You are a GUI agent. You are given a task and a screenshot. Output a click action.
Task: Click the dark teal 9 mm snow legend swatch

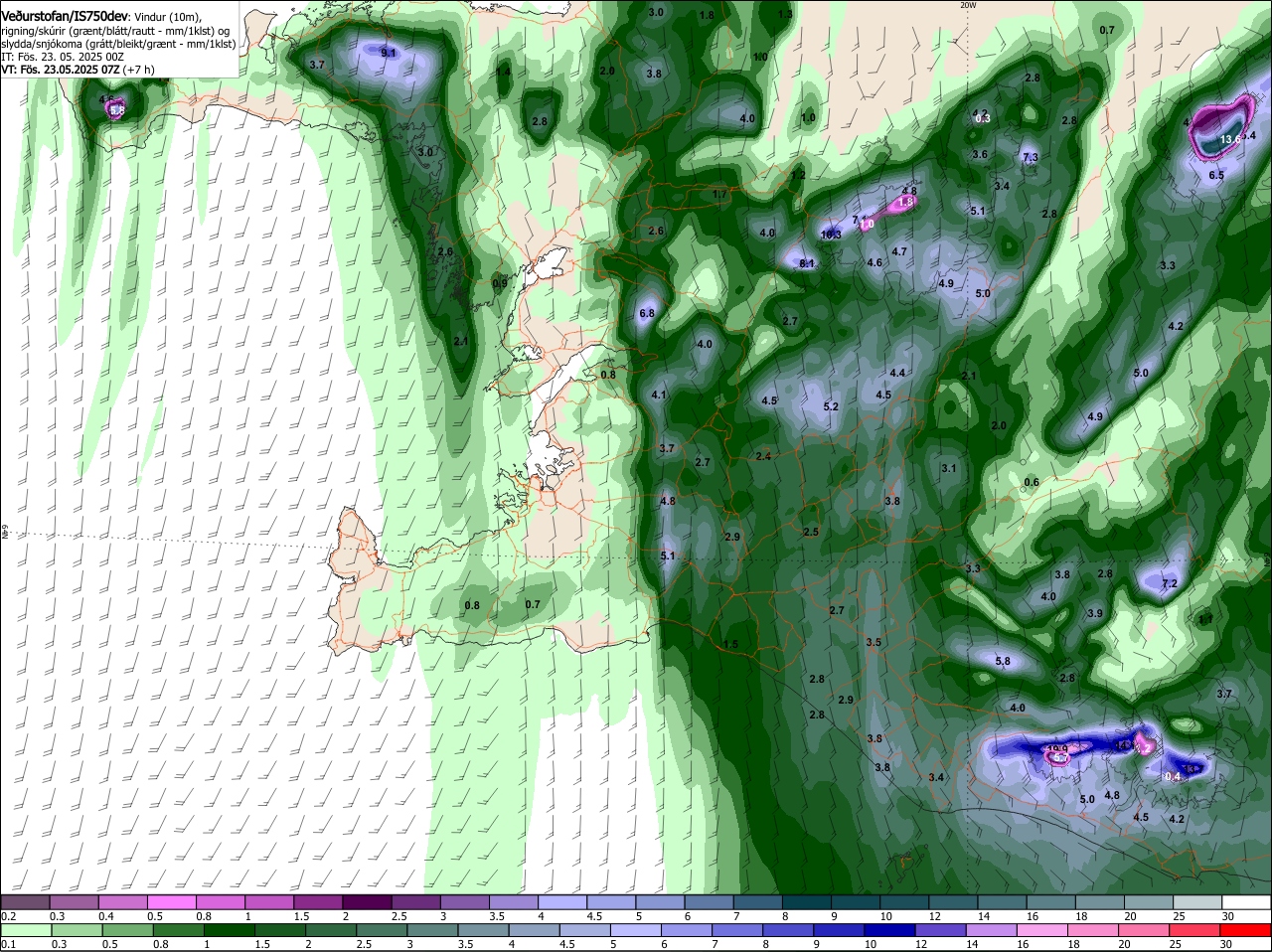855,901
